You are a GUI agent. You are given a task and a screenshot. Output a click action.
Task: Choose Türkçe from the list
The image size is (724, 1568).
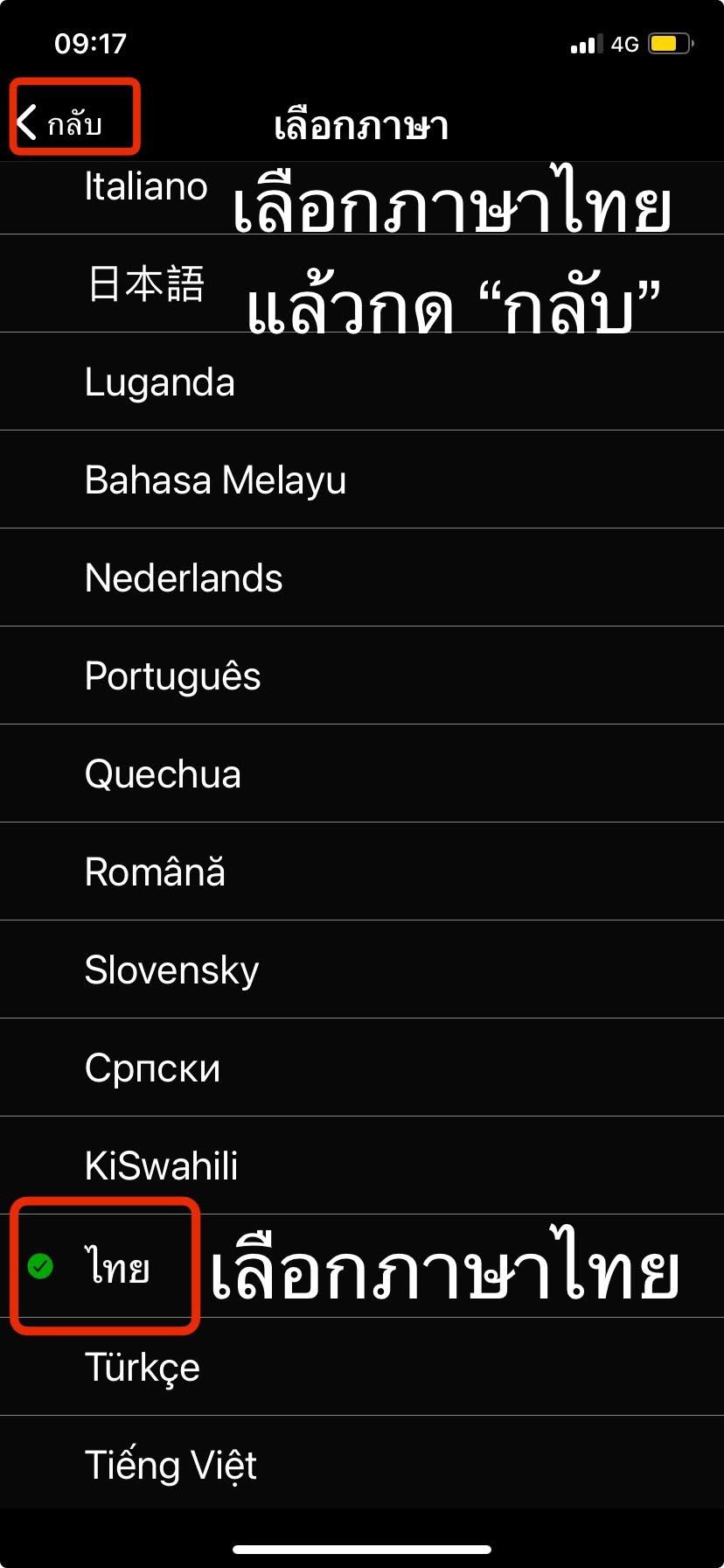(x=362, y=1367)
